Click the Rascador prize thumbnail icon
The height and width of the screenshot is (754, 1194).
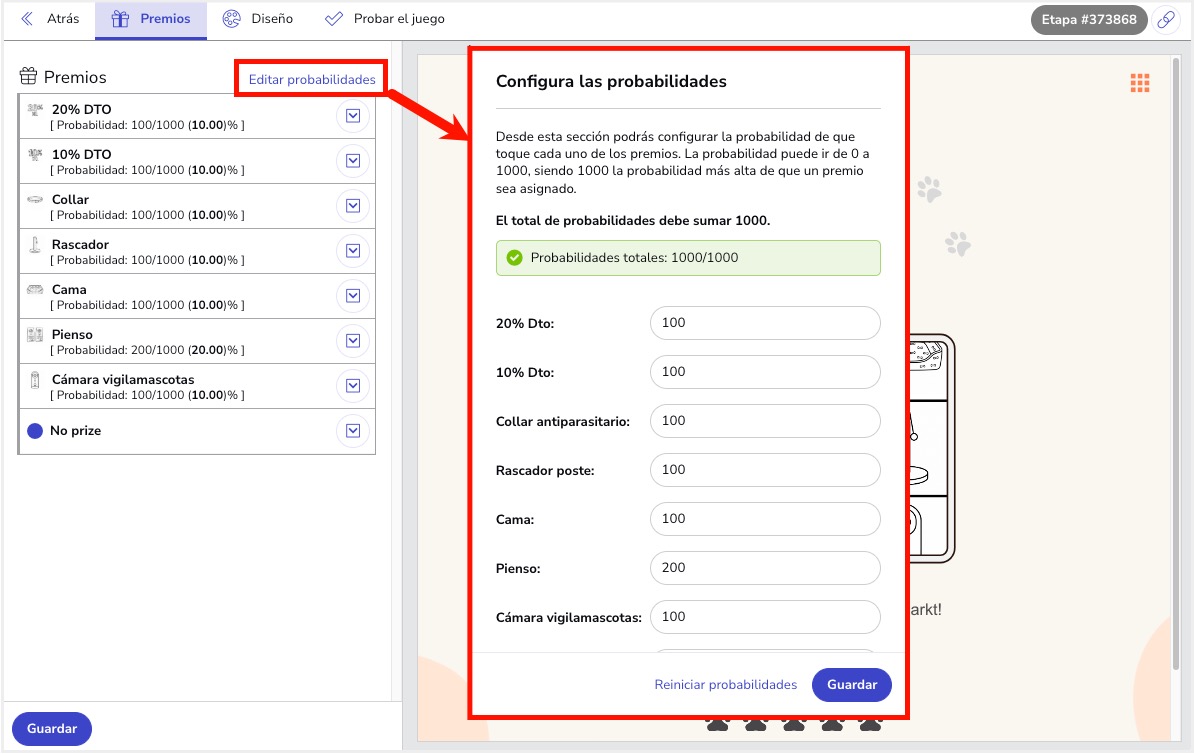(35, 244)
